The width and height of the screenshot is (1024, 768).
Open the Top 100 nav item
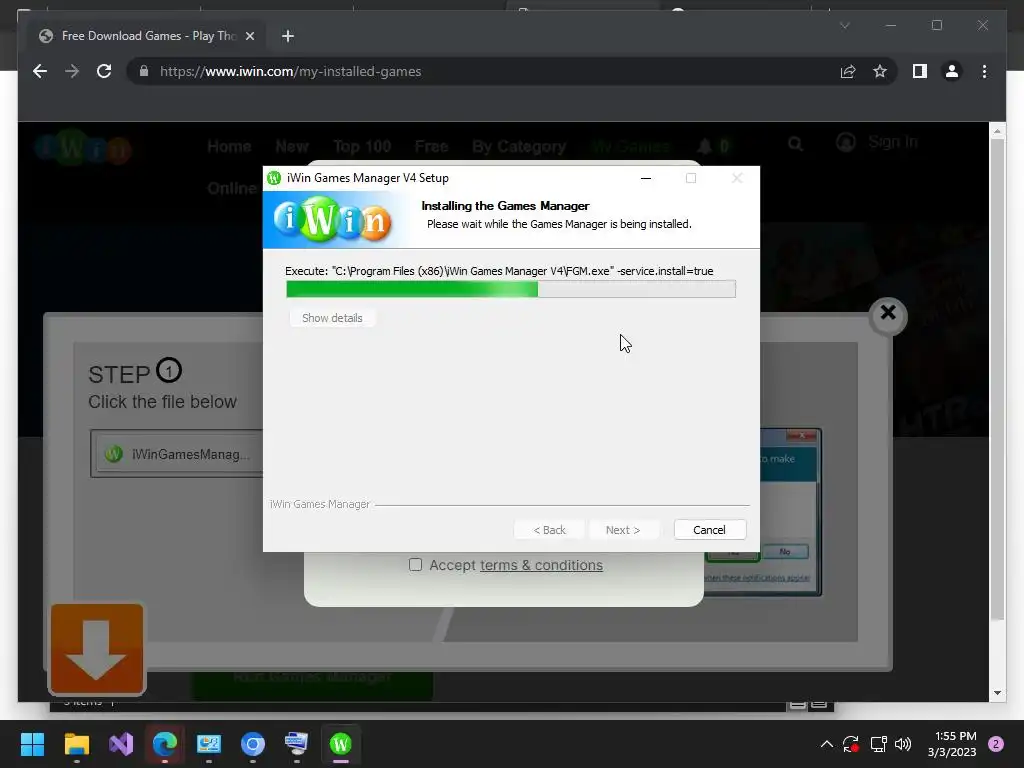(362, 146)
